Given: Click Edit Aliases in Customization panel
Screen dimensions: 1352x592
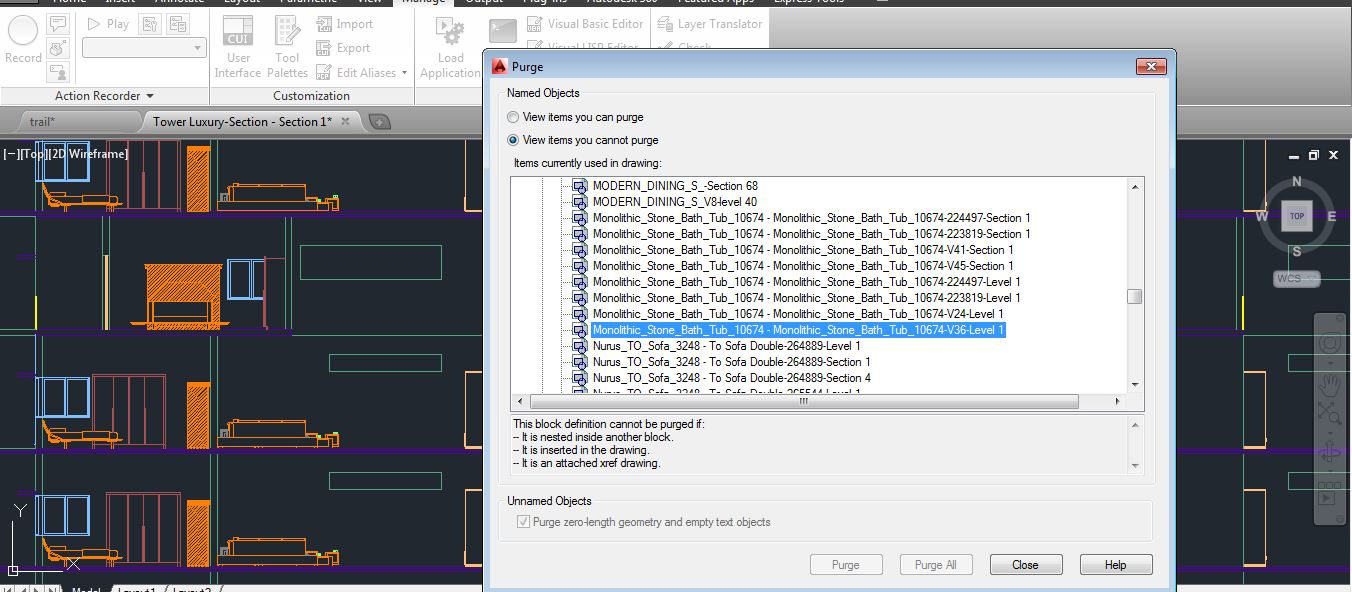Looking at the screenshot, I should click(x=356, y=72).
